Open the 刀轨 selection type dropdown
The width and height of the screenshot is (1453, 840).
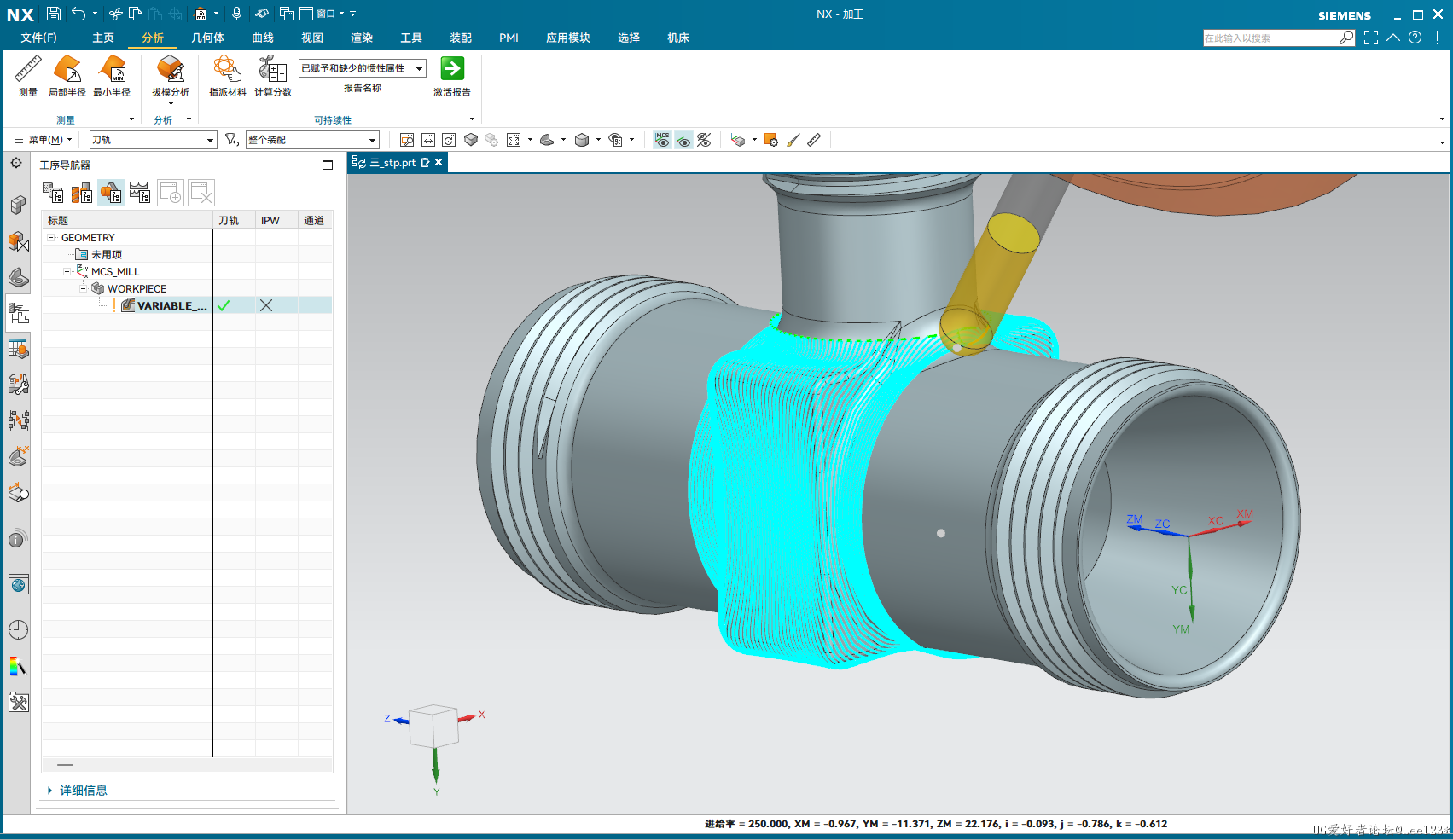[x=154, y=140]
